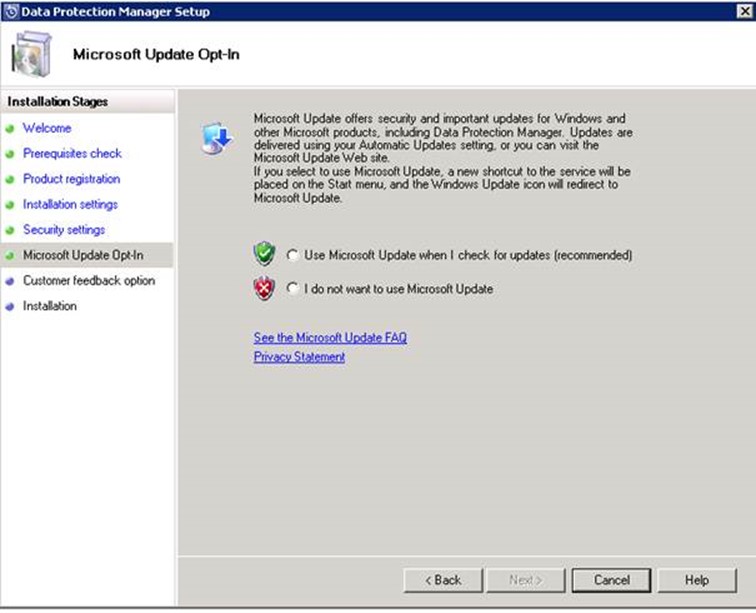
Task: Open See the Microsoft Update FAQ link
Action: click(330, 338)
